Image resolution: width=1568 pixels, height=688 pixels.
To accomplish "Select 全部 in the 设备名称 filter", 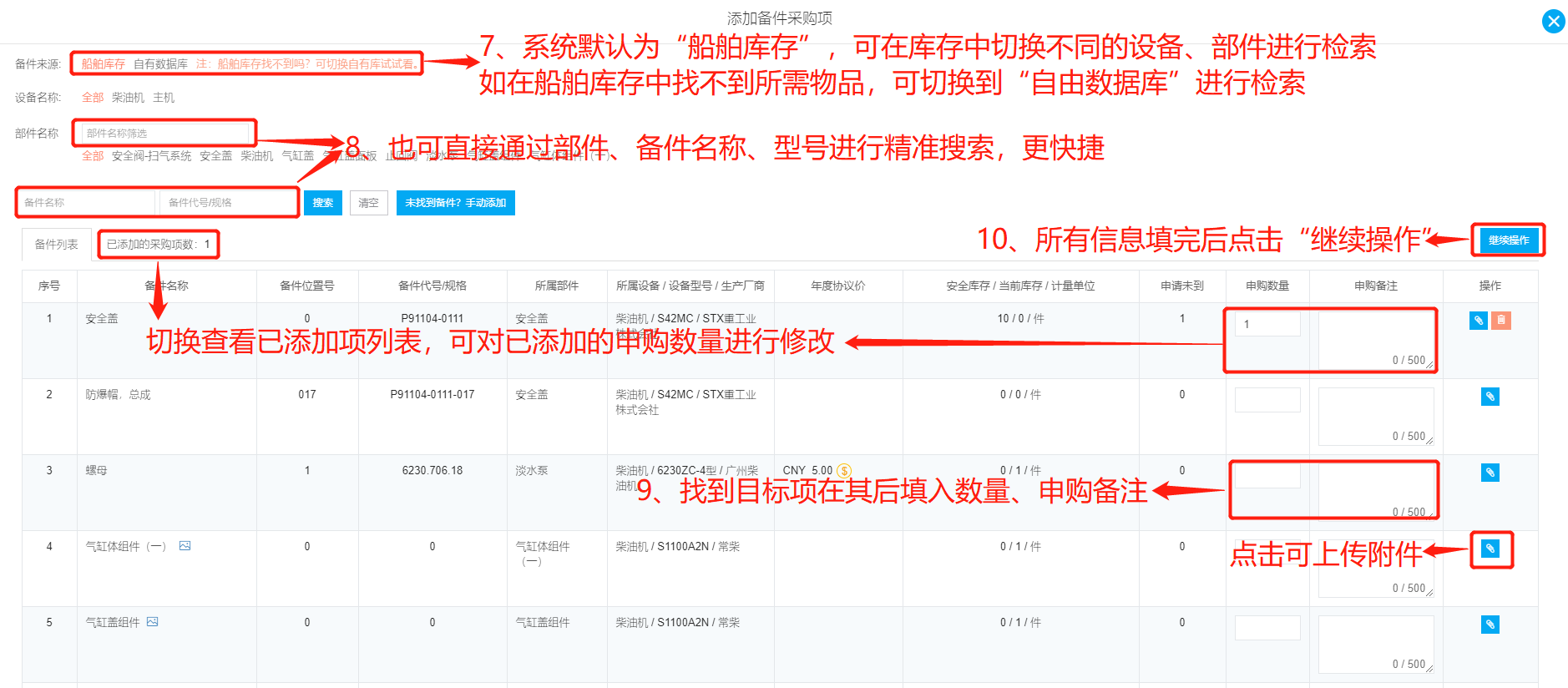I will coord(93,98).
